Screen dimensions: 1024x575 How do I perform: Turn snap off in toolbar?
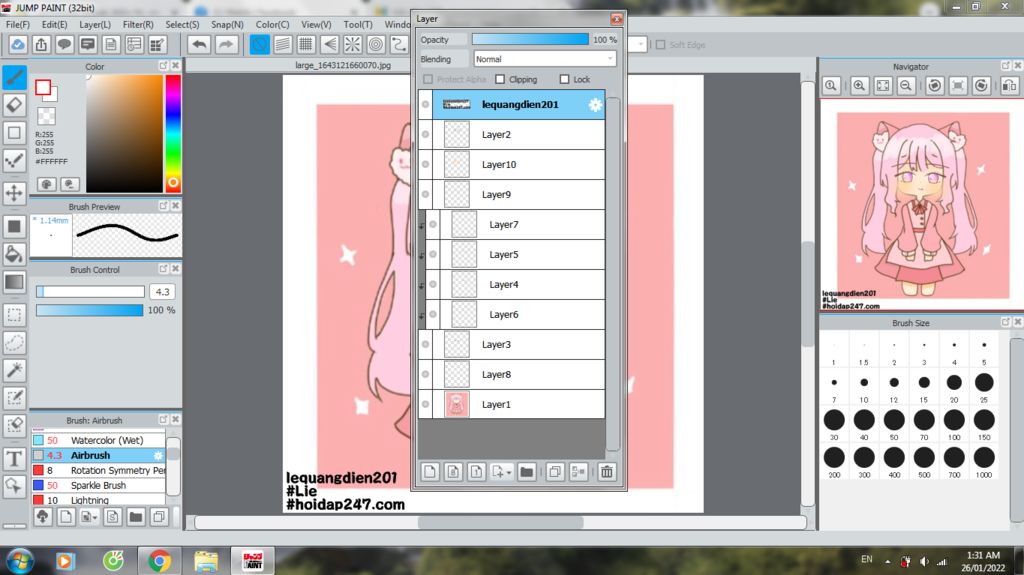259,44
